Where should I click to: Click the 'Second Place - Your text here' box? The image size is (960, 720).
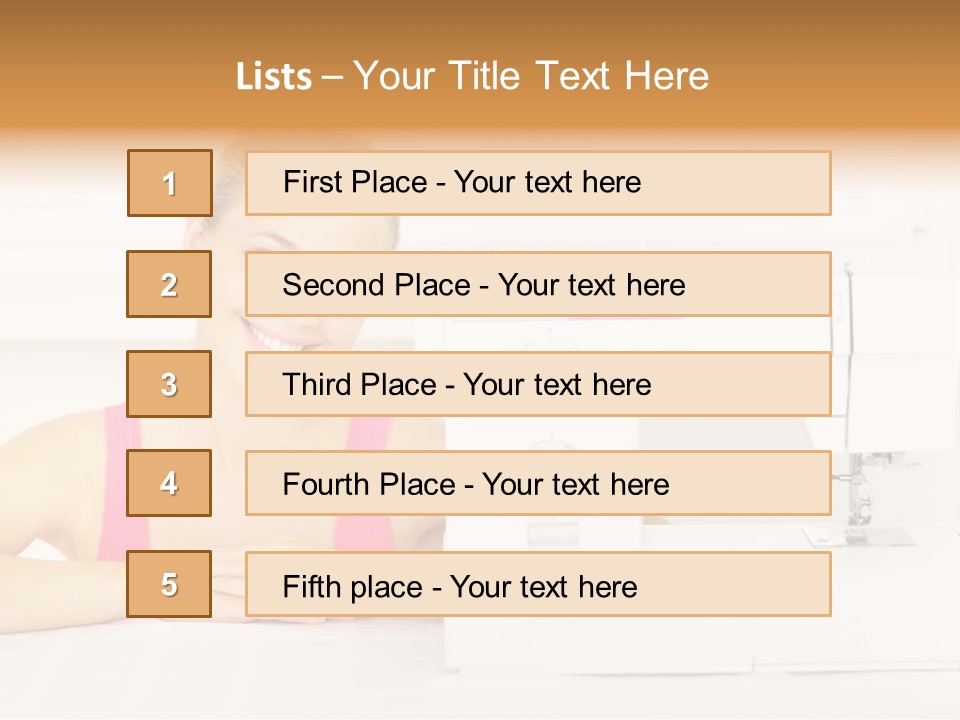[x=538, y=284]
